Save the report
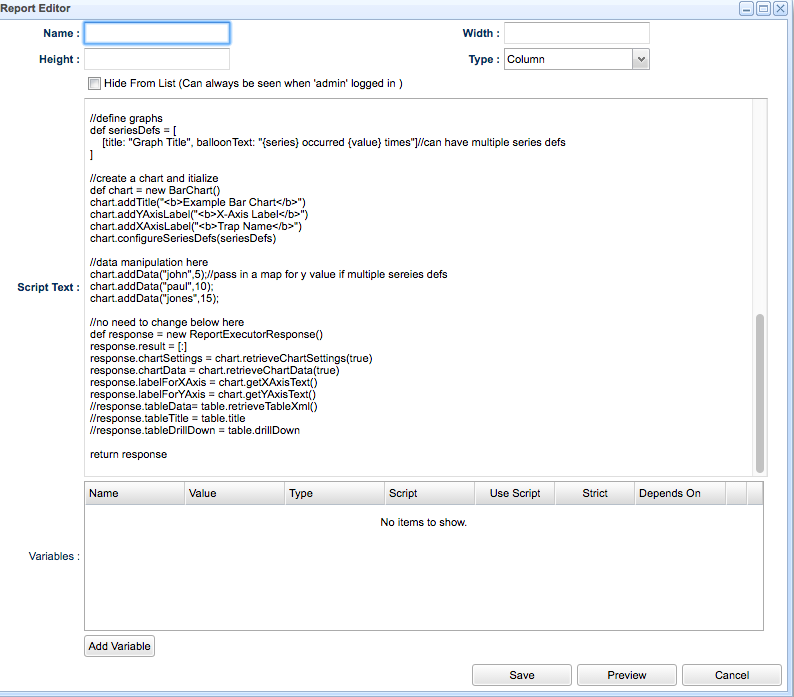 tap(521, 675)
